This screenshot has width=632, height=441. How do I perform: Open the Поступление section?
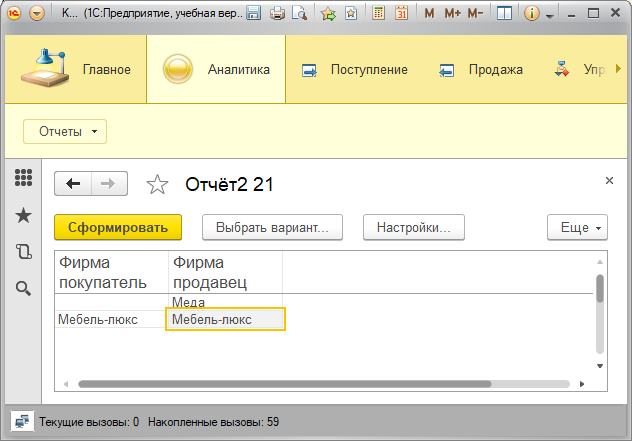pos(355,70)
